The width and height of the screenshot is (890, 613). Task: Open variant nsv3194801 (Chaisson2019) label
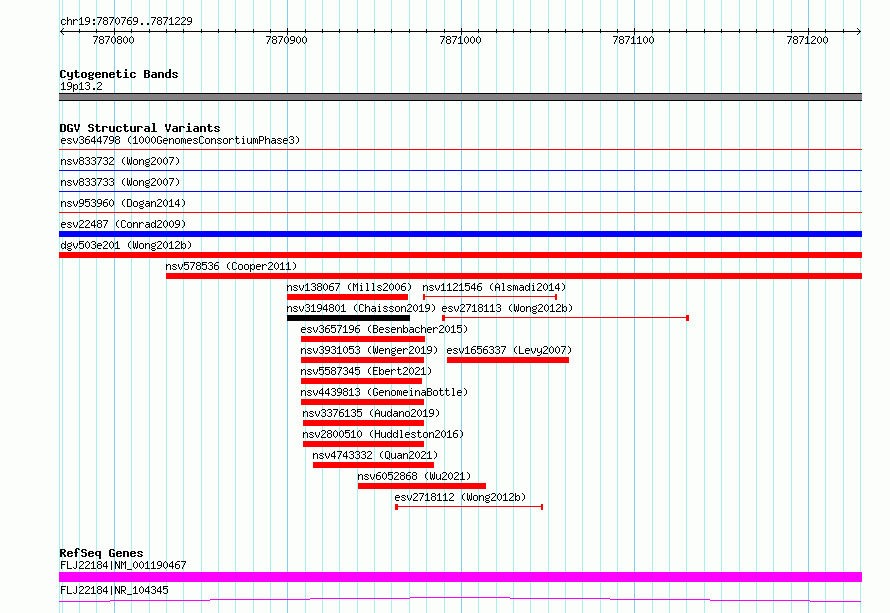[x=361, y=308]
